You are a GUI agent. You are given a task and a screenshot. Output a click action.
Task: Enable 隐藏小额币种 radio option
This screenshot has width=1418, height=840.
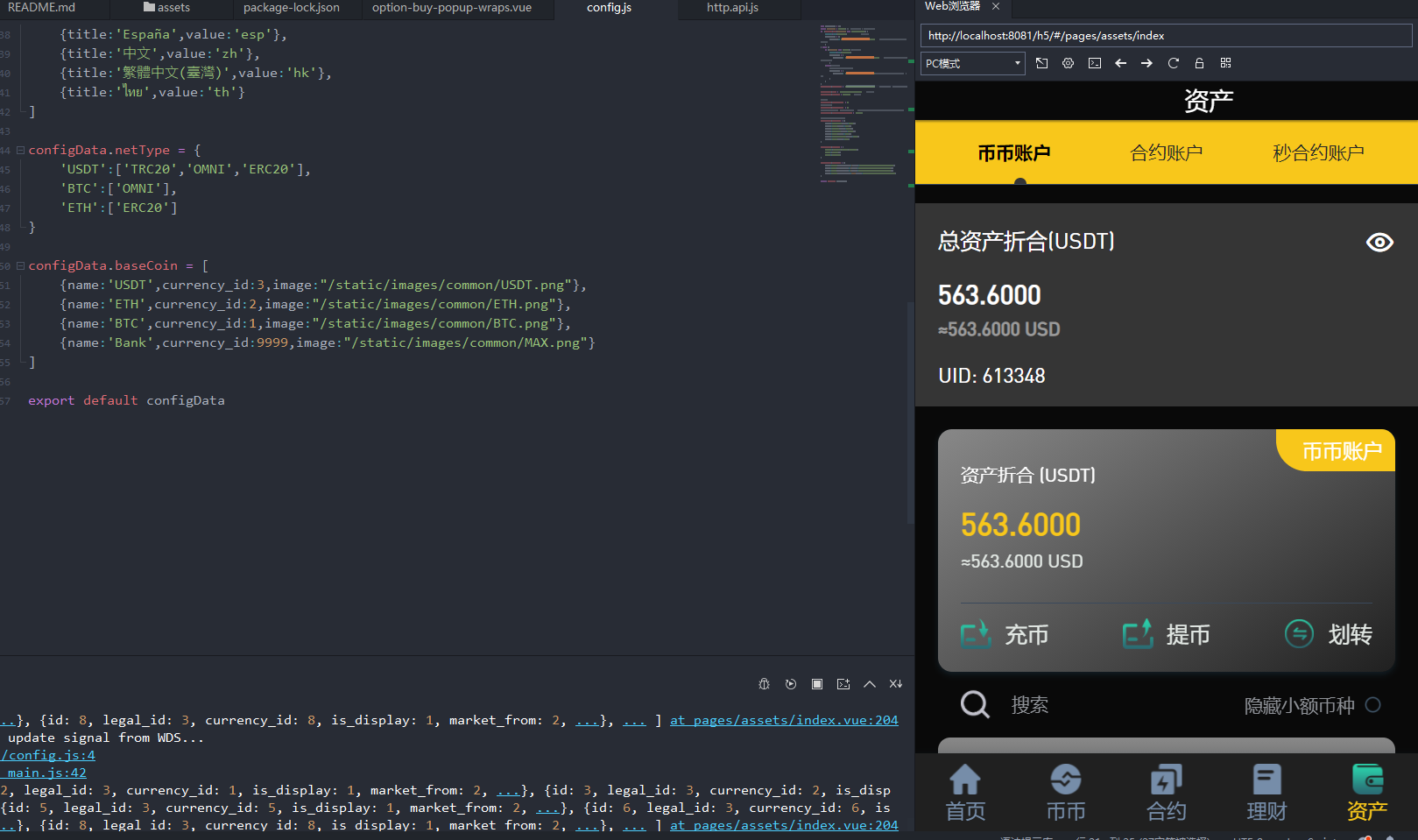(x=1373, y=704)
